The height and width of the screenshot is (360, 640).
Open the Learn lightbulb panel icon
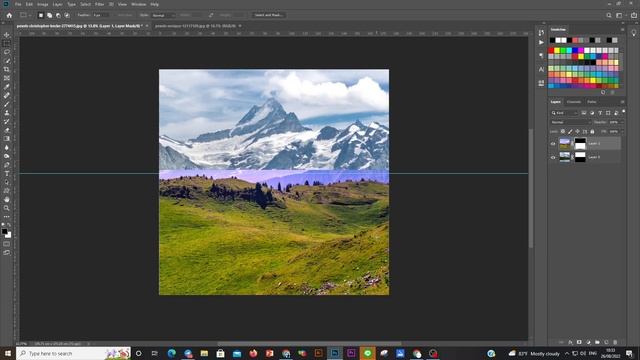634,33
